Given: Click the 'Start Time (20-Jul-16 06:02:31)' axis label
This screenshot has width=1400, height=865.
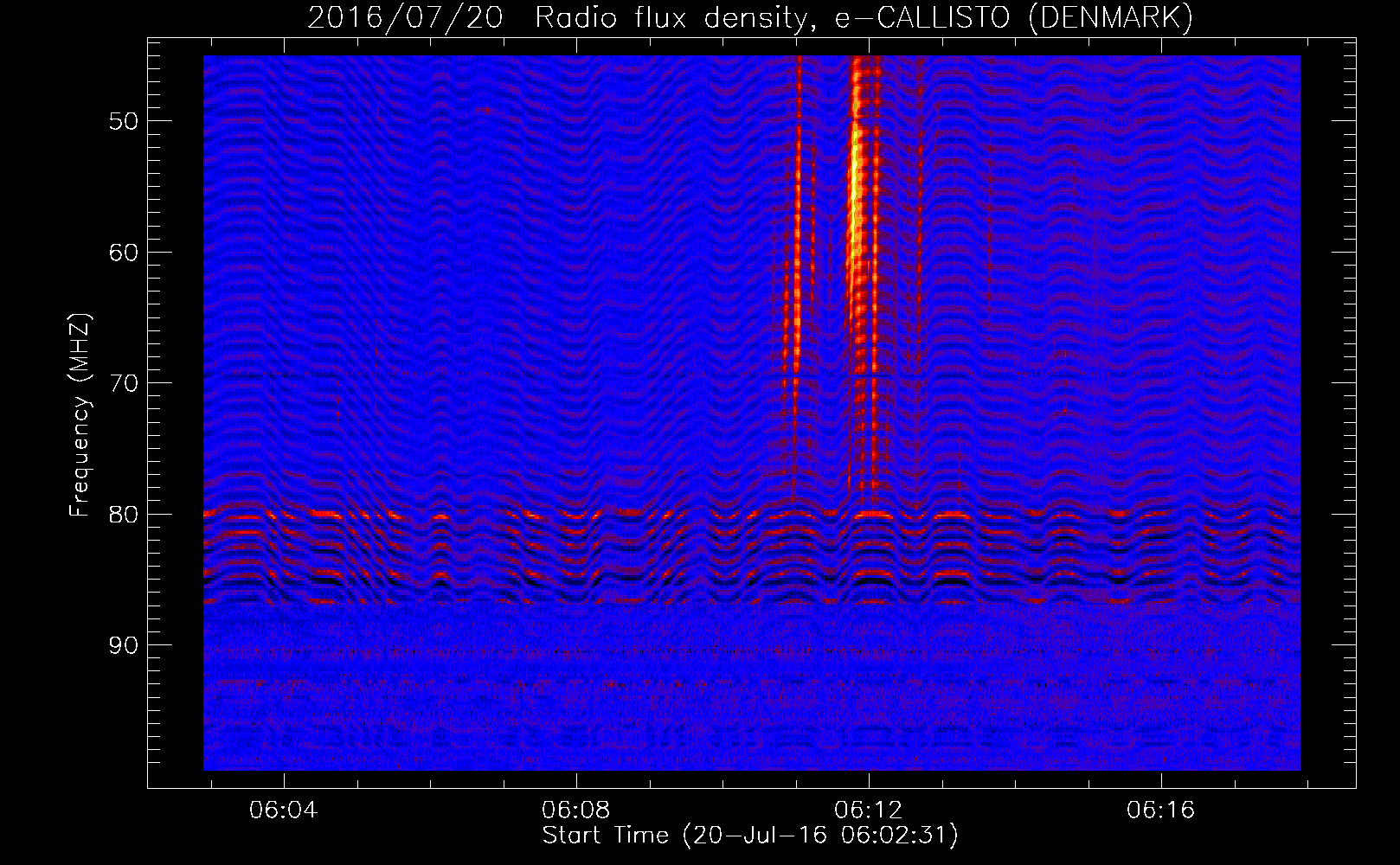Looking at the screenshot, I should (750, 836).
